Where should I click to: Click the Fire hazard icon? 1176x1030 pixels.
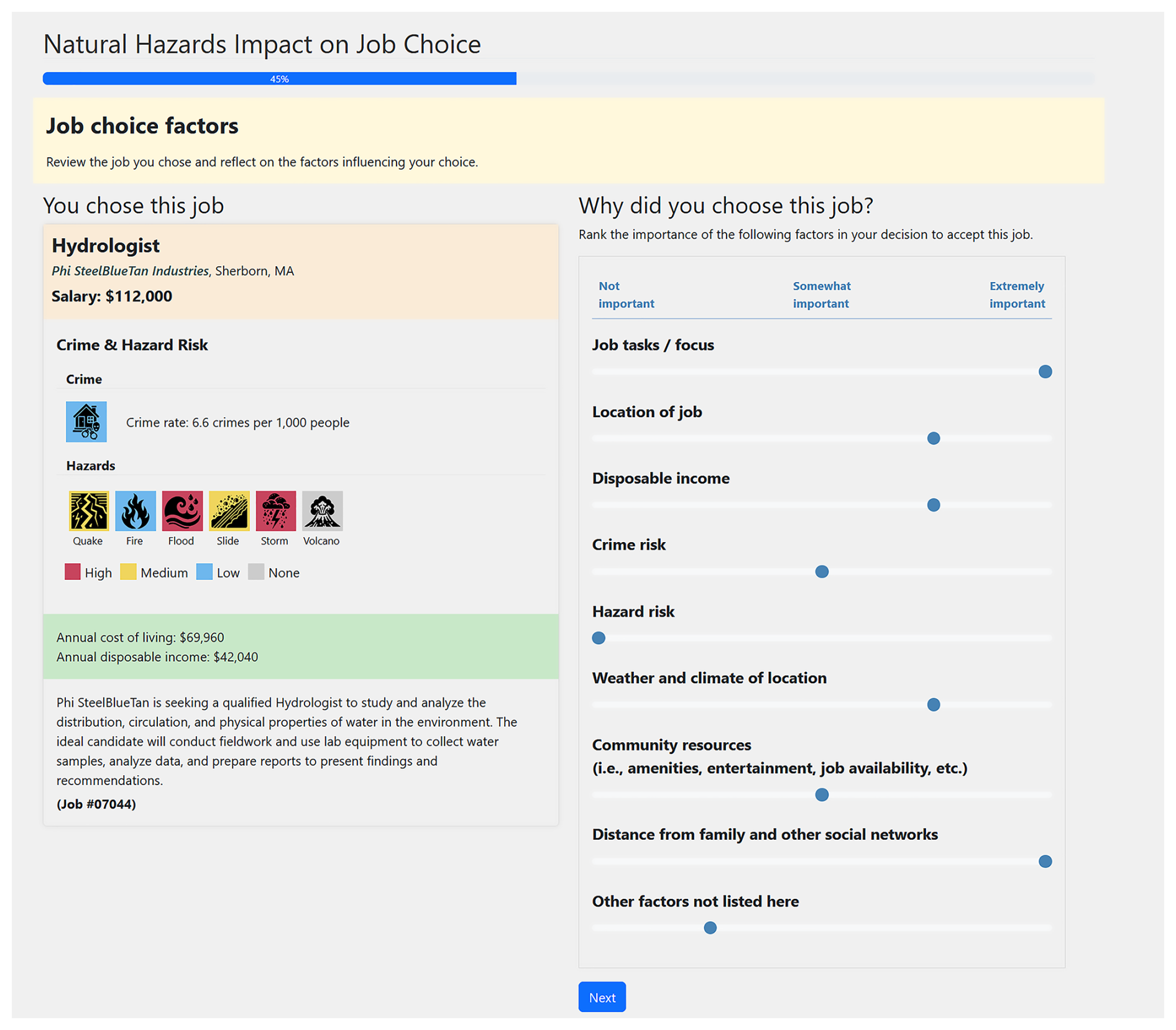coord(135,510)
